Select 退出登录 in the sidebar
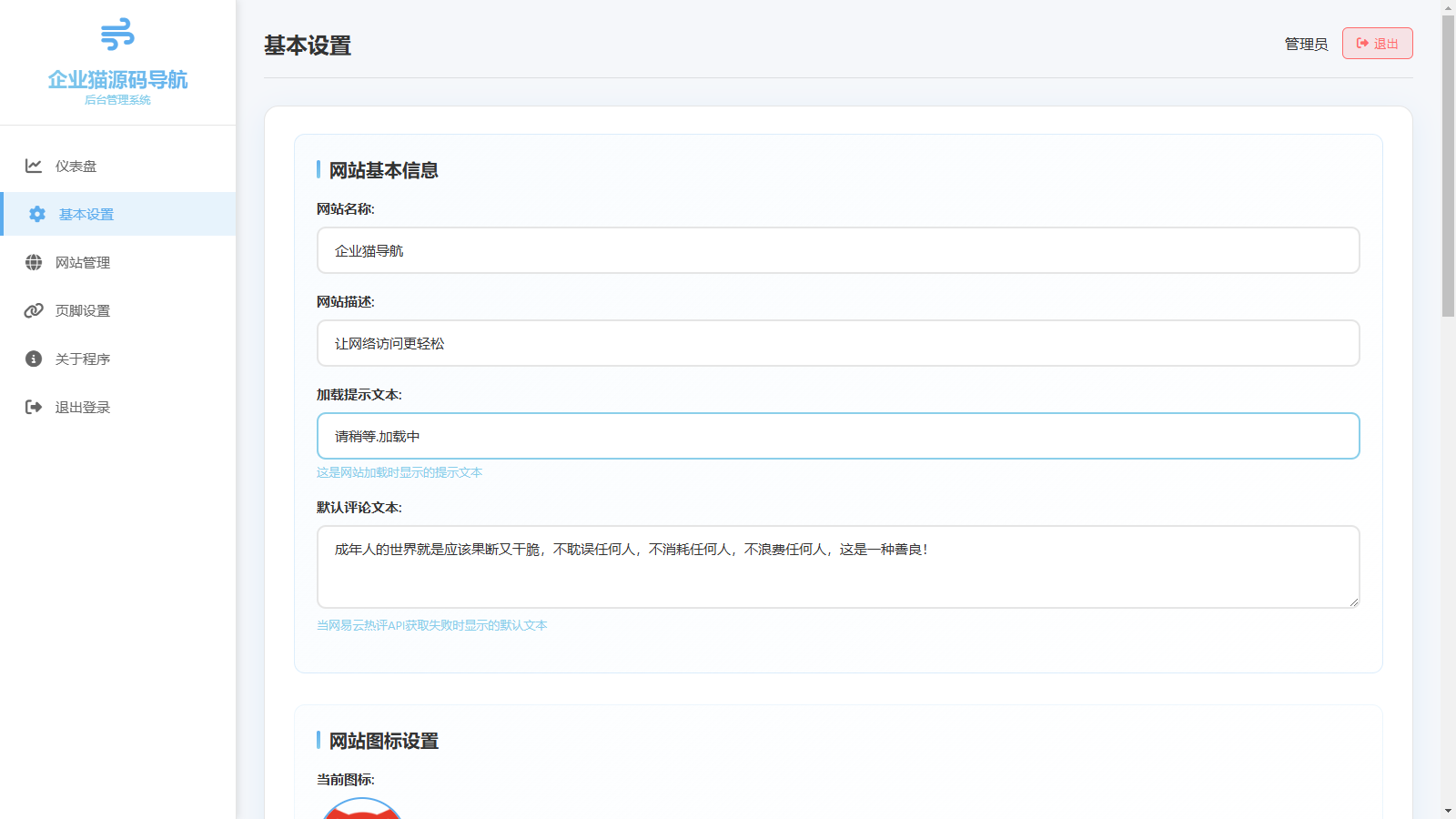 (x=83, y=407)
